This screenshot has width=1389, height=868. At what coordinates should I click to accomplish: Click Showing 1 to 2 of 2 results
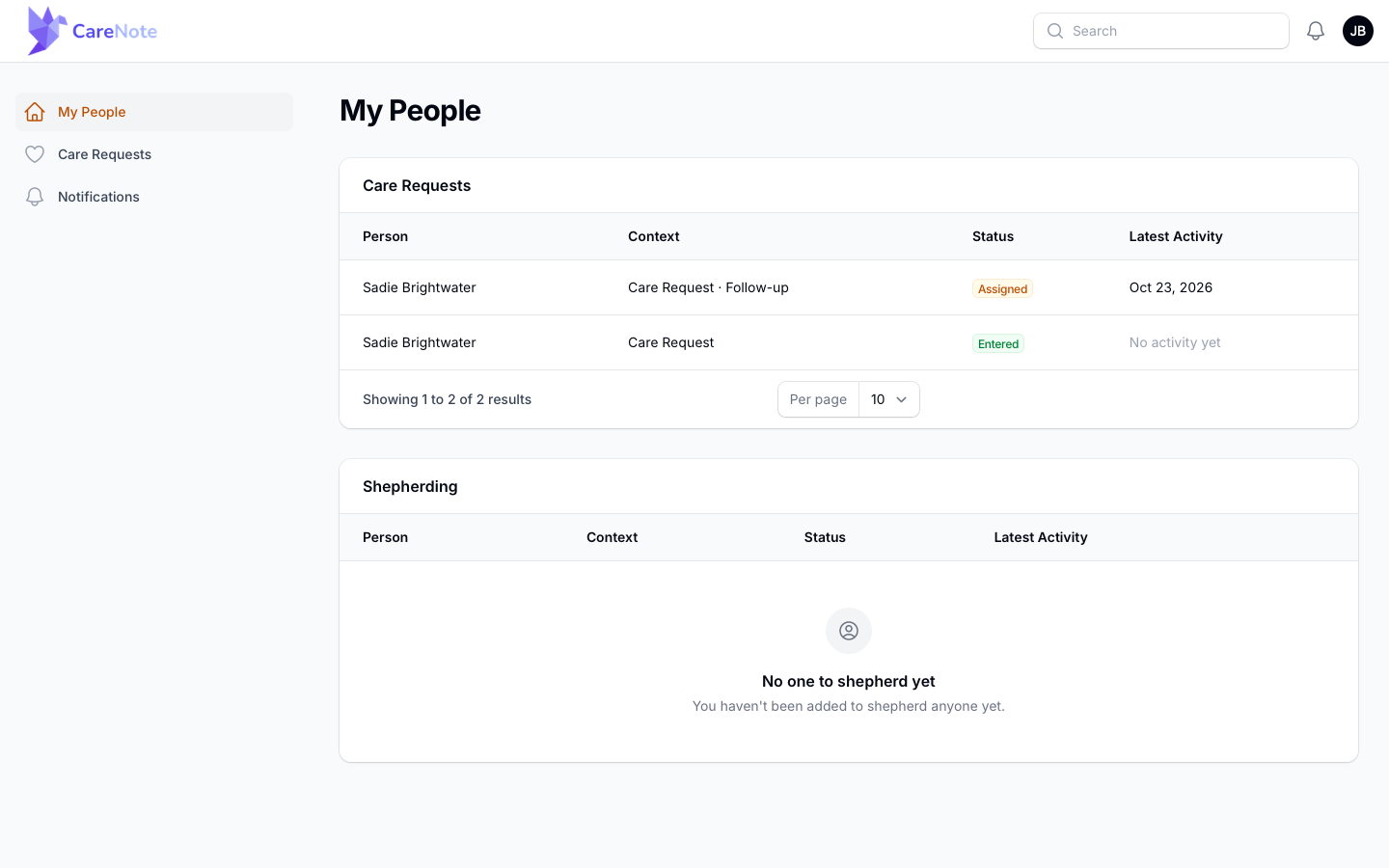[x=448, y=399]
